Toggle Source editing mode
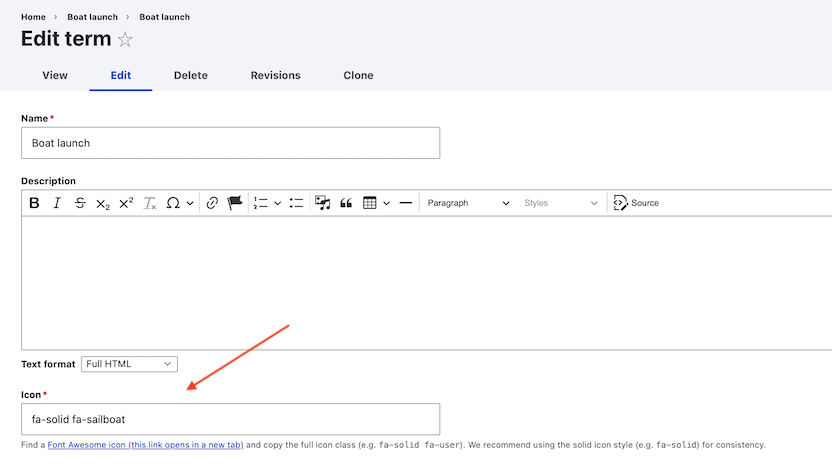This screenshot has width=832, height=465. 636,203
